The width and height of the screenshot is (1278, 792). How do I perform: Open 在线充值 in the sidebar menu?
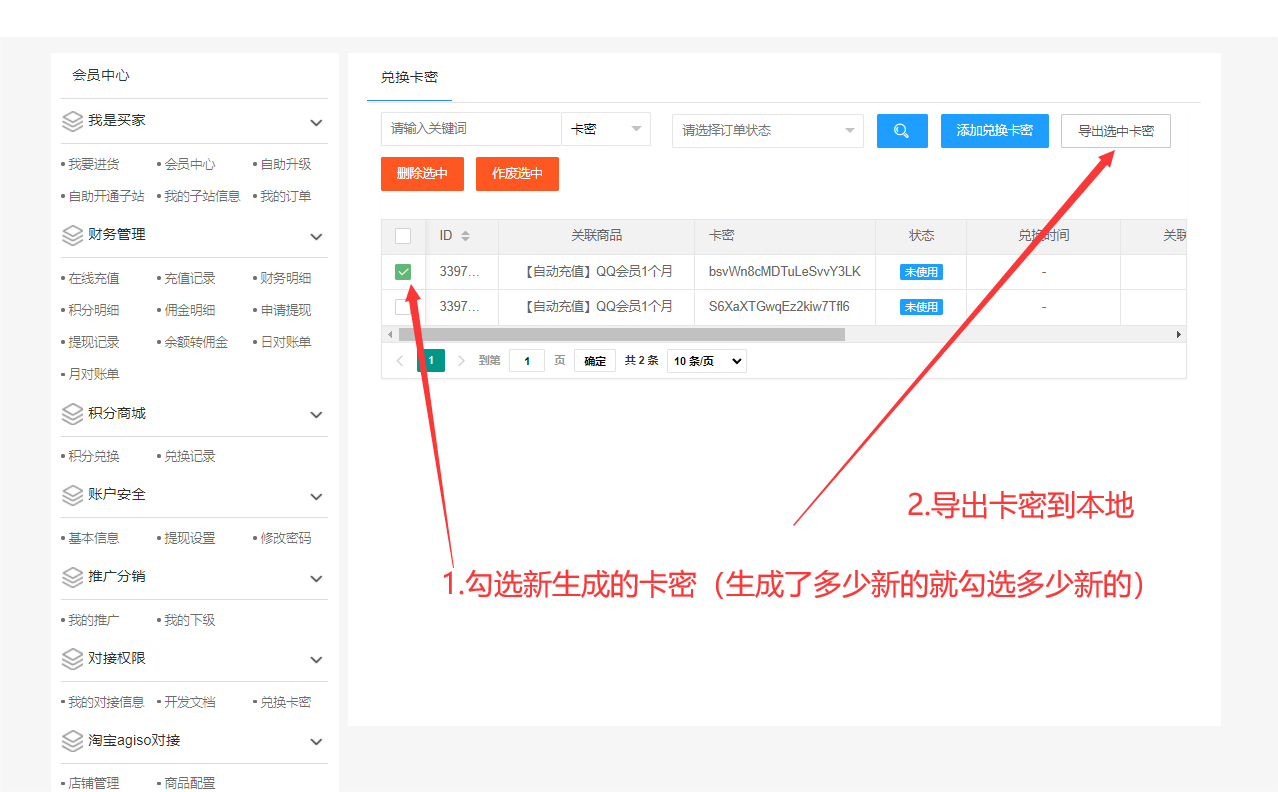94,278
